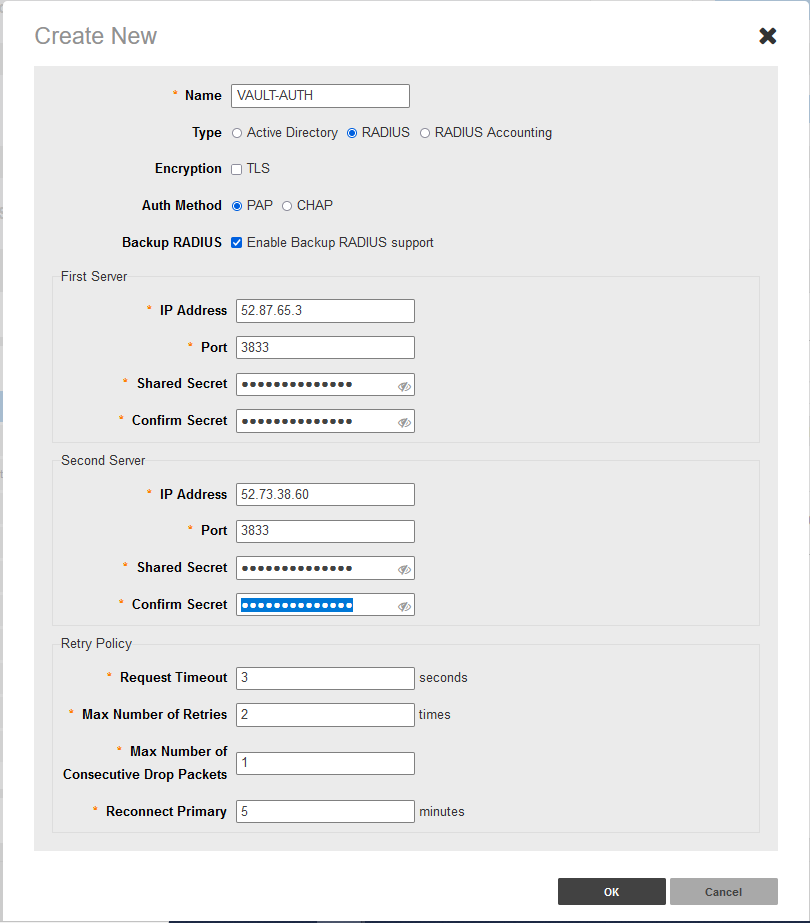Image resolution: width=810 pixels, height=923 pixels.
Task: Select the RADIUS type option
Action: pos(352,133)
